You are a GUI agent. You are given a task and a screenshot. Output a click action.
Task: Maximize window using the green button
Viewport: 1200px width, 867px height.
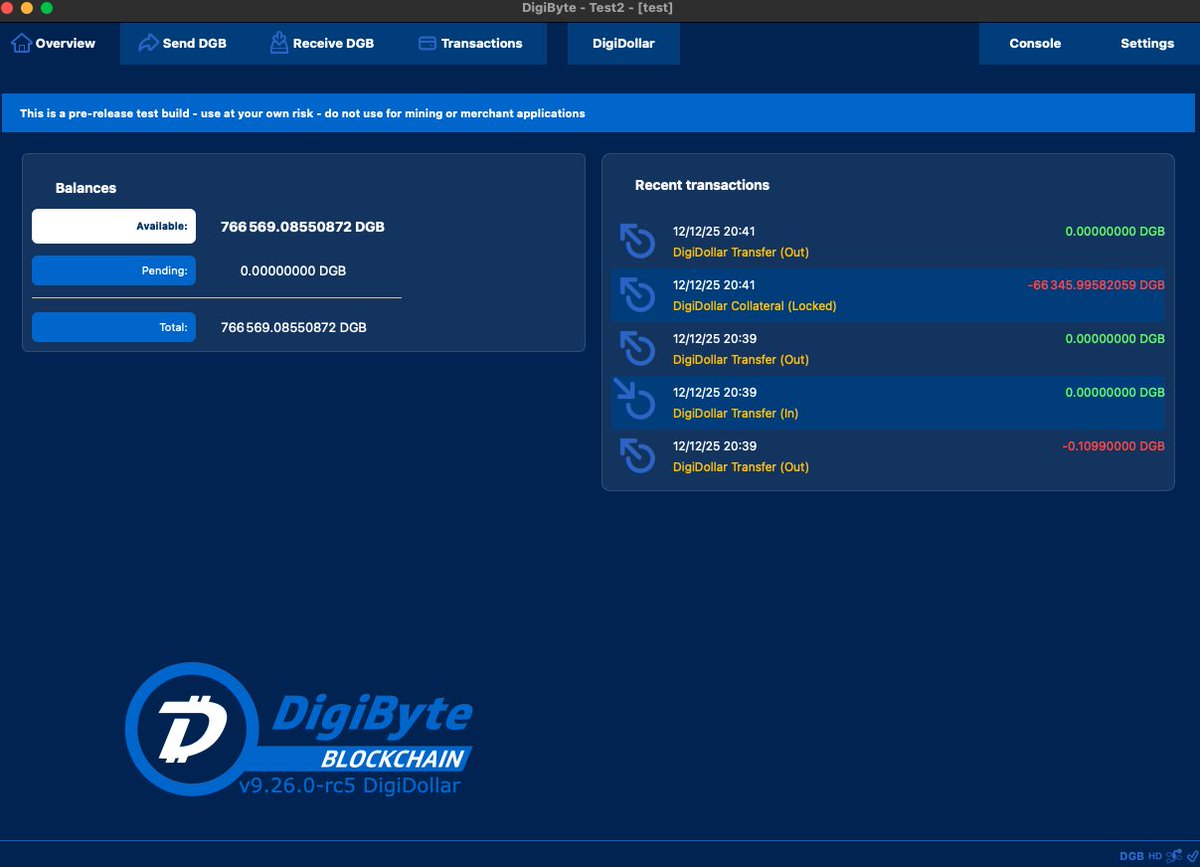[x=46, y=8]
